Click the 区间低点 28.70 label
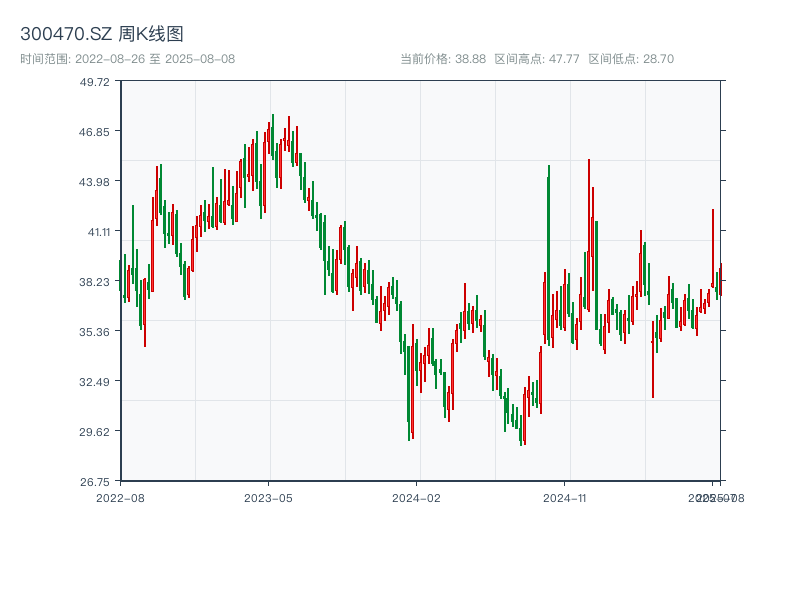Viewport: 800px width, 600px height. 631,59
